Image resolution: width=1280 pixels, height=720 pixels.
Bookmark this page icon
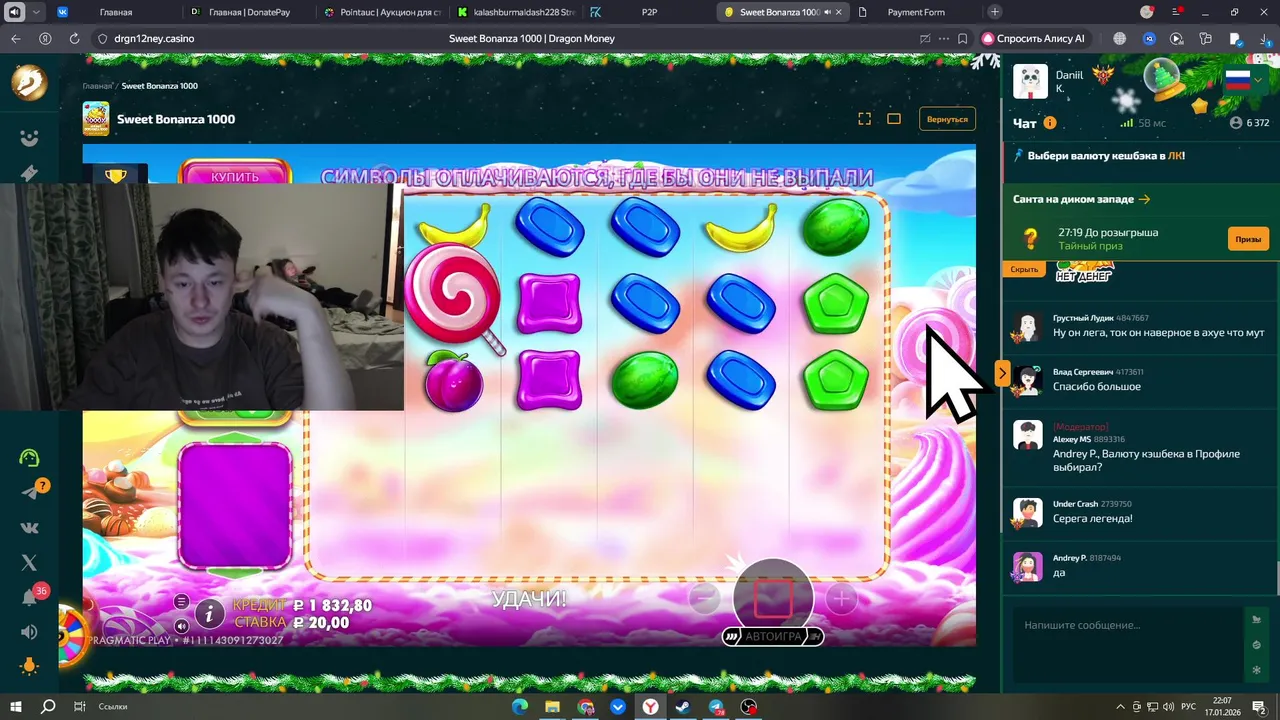(962, 38)
